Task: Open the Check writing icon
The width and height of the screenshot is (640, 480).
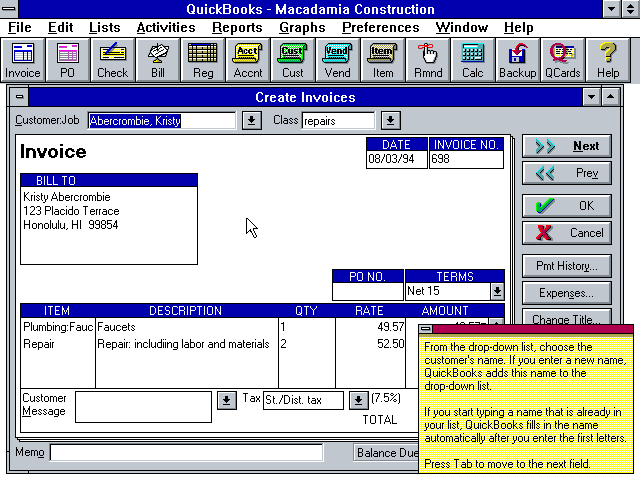Action: click(x=113, y=60)
